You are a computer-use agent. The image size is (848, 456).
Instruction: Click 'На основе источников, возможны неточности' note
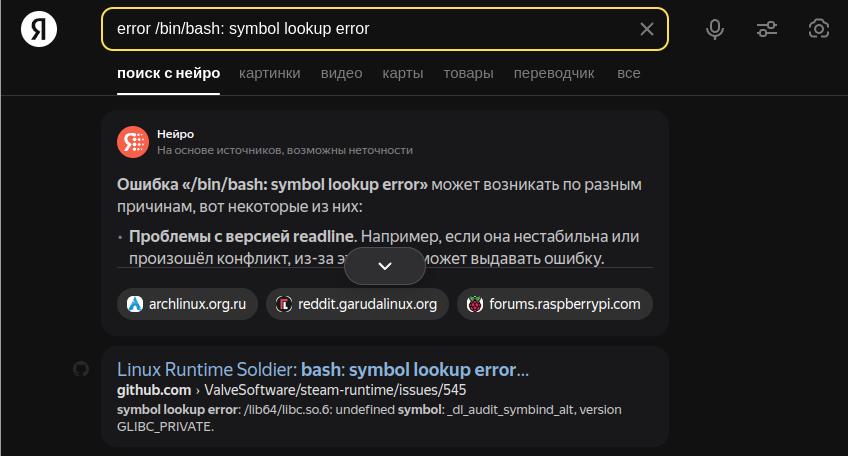click(285, 150)
